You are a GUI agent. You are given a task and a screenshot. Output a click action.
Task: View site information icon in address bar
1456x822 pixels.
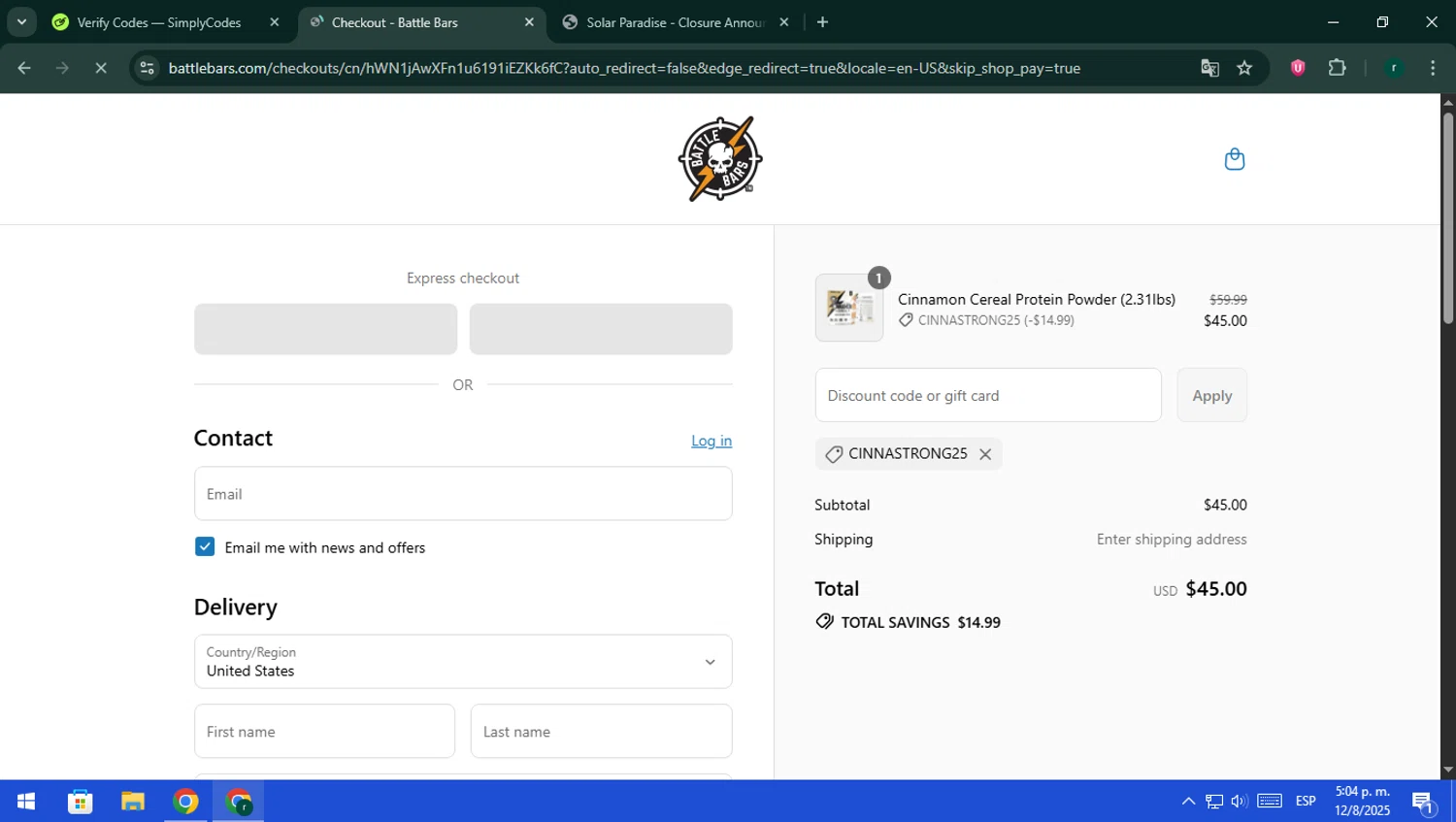147,68
